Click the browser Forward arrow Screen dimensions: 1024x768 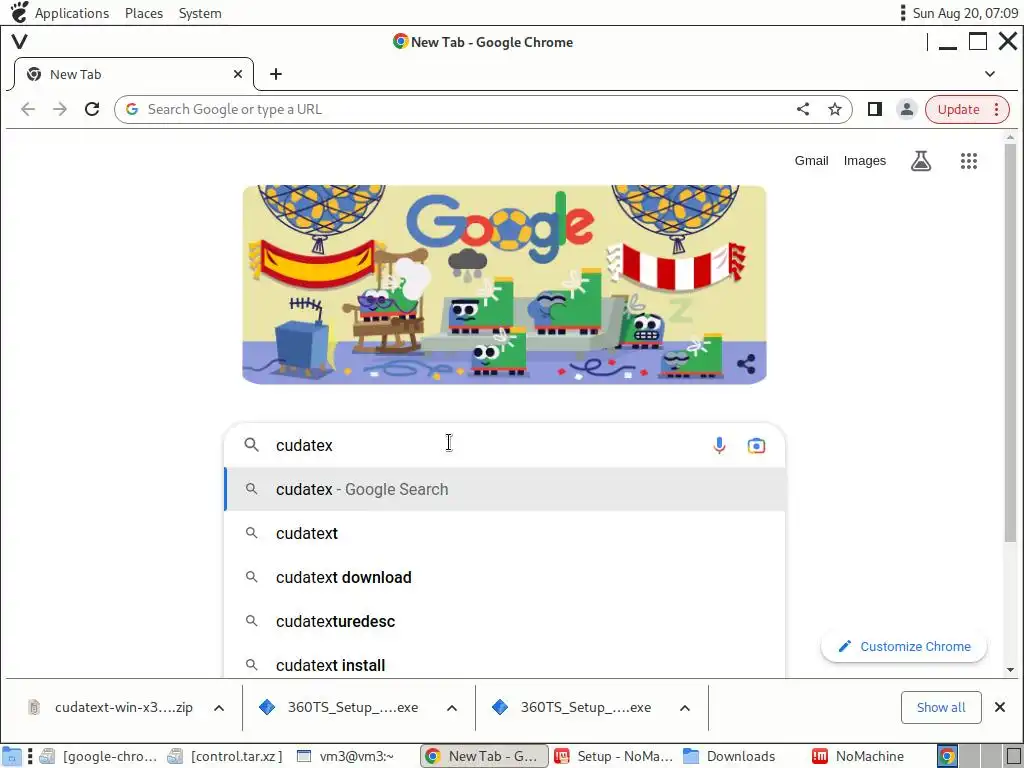pyautogui.click(x=60, y=109)
